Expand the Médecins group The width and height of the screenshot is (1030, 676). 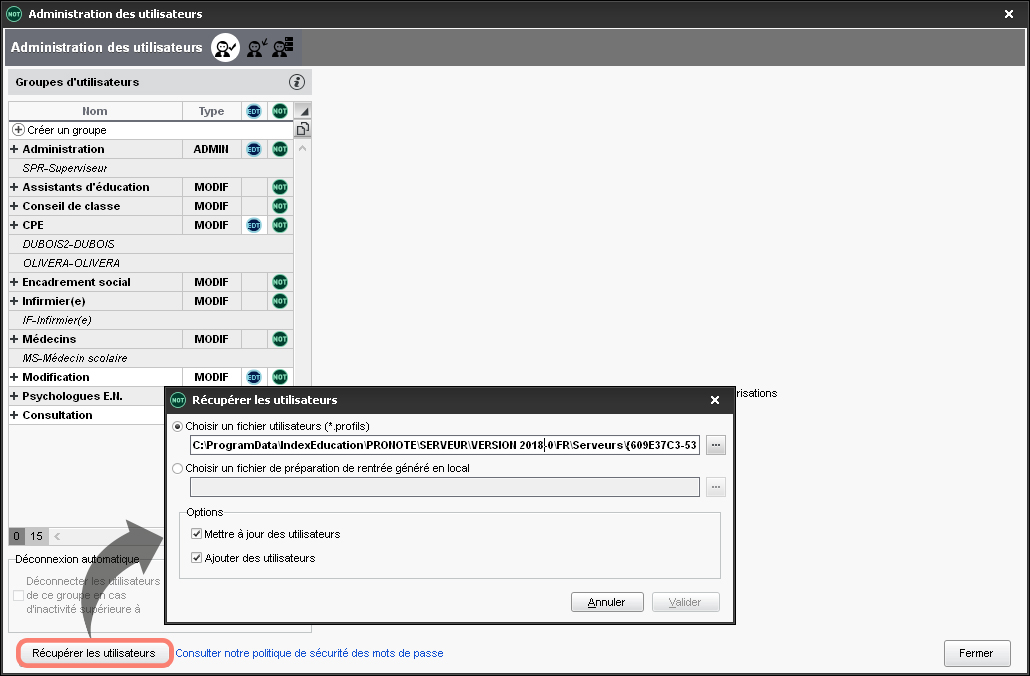point(14,340)
